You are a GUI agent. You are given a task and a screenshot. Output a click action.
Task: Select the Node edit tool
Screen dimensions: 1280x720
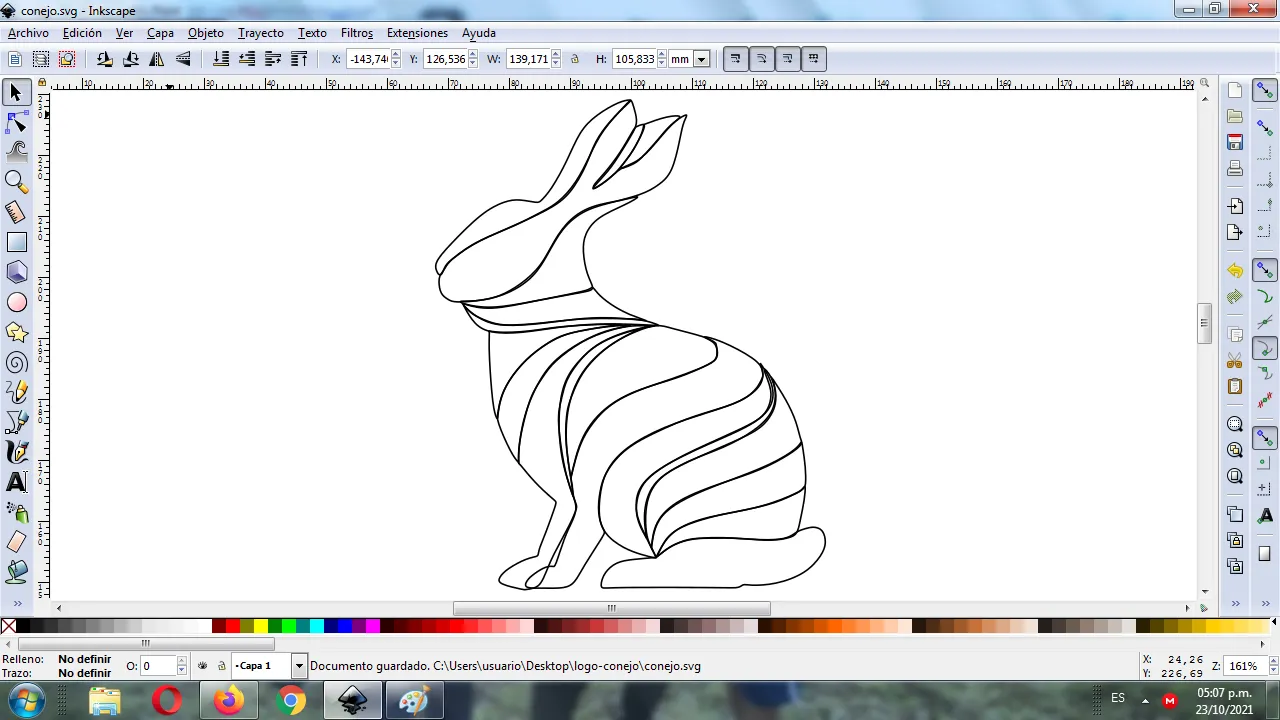(x=16, y=122)
